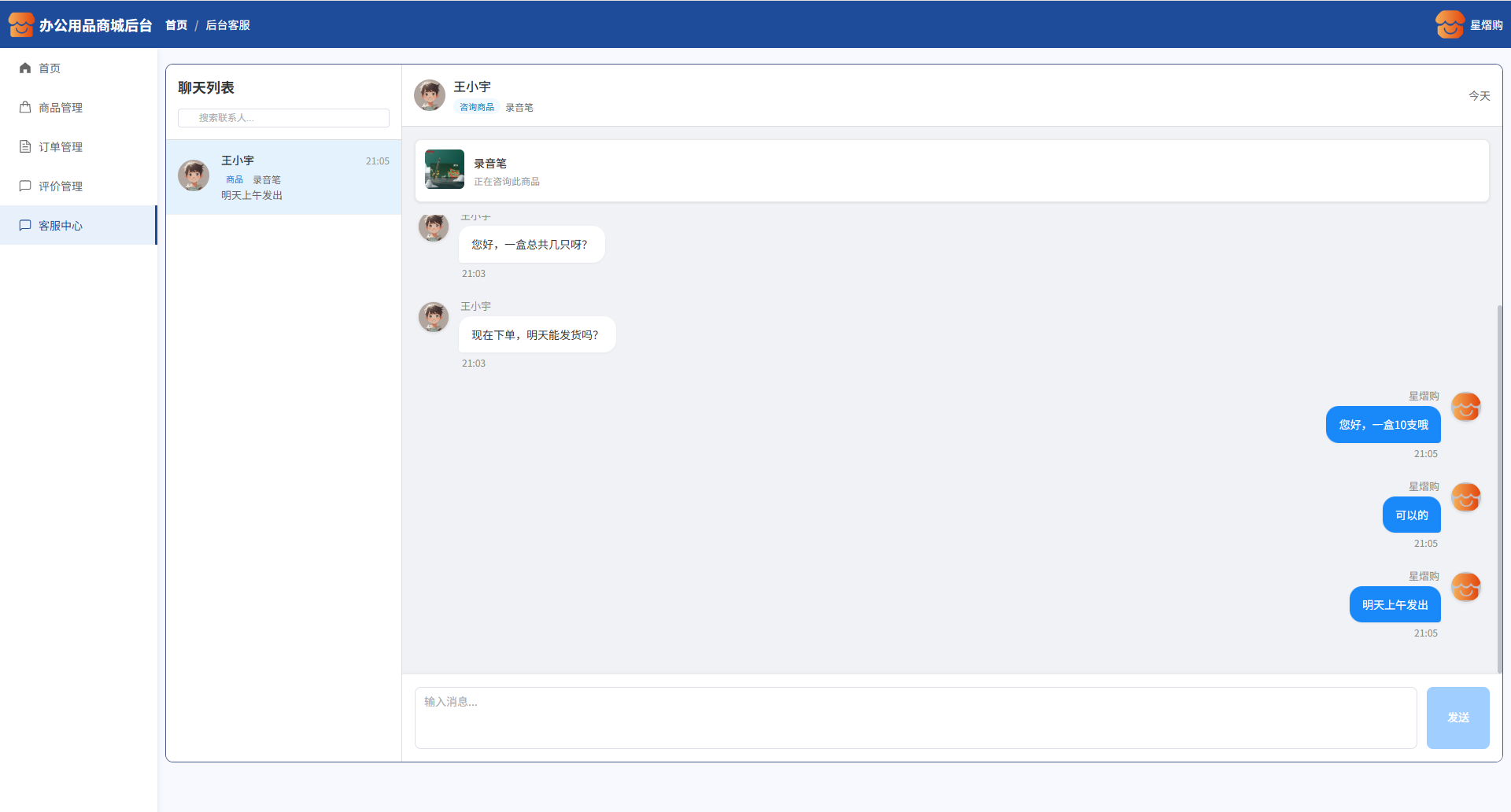
Task: Click the chat window vertical scrollbar
Action: click(x=1499, y=488)
